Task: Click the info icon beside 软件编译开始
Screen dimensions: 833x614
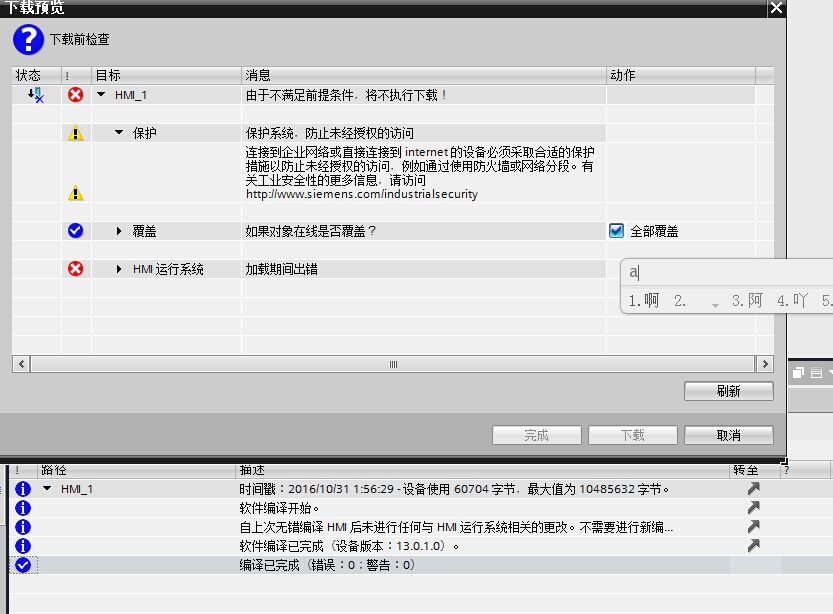Action: click(x=23, y=508)
